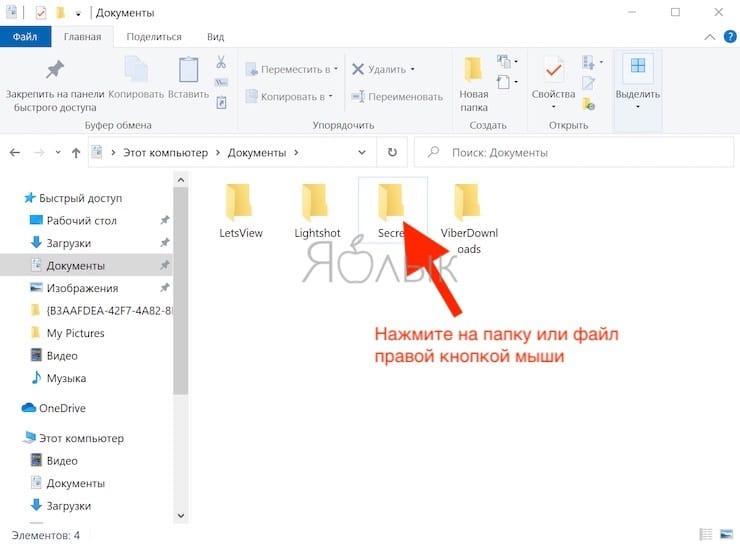Screen dimensions: 740x558
Task: Select the Lightshot folder
Action: [317, 211]
